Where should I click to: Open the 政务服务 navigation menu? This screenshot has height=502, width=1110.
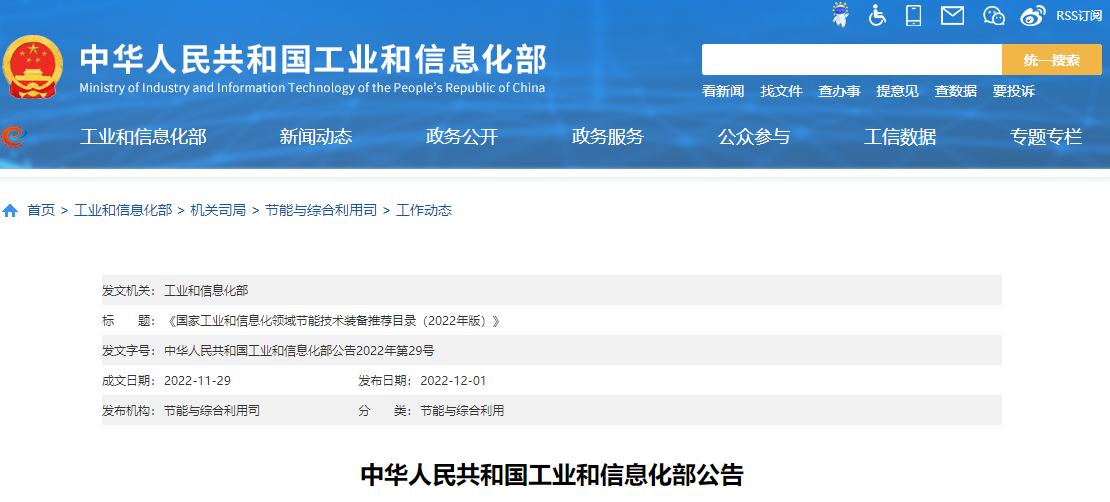click(x=608, y=137)
